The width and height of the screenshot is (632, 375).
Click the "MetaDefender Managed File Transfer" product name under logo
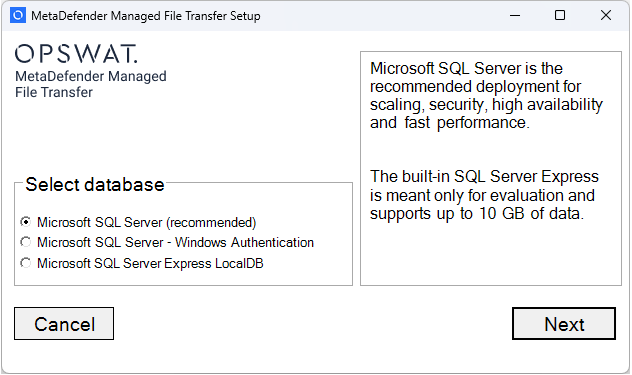[91, 84]
